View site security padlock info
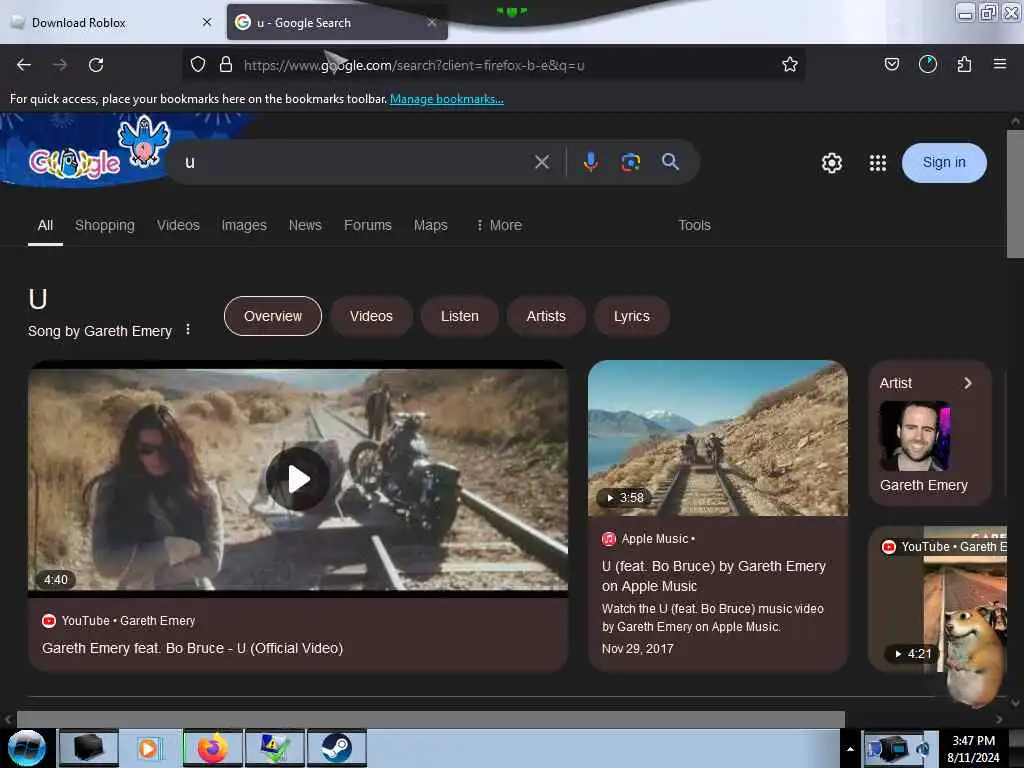This screenshot has width=1024, height=768. (x=226, y=64)
